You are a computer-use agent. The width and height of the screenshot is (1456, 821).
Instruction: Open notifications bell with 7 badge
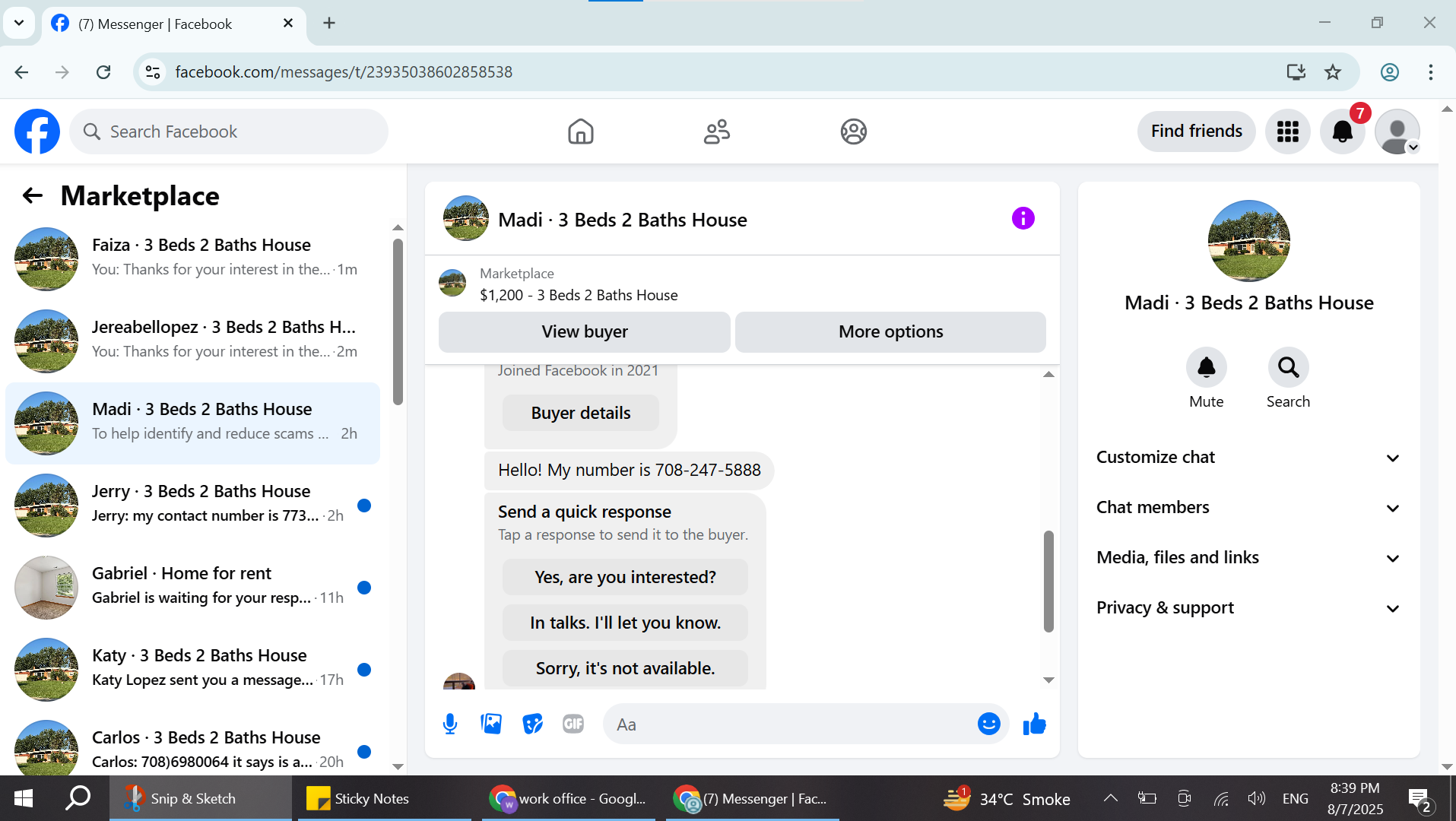tap(1343, 132)
